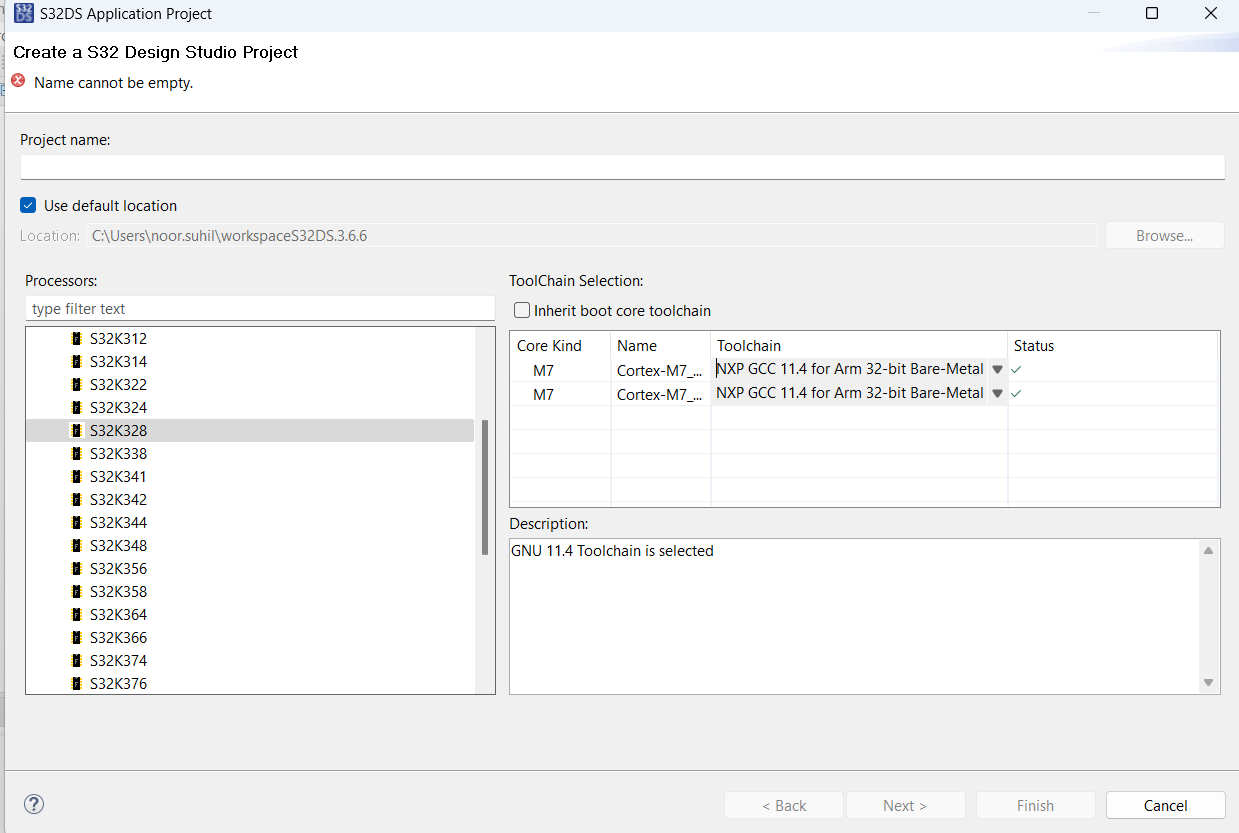
Task: Click the first row M7 core kind cell
Action: click(560, 370)
